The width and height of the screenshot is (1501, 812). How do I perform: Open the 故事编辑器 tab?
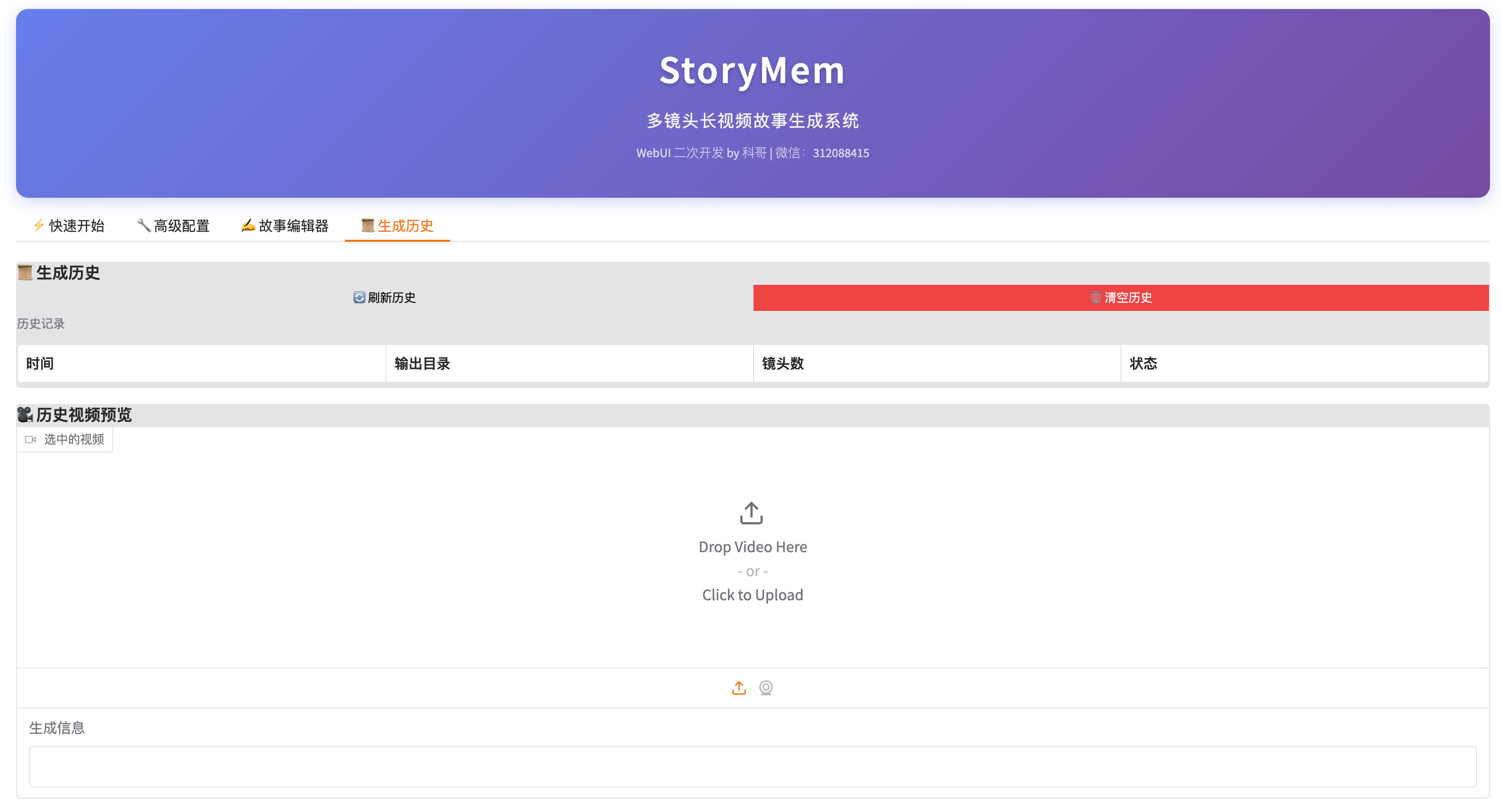tap(285, 225)
